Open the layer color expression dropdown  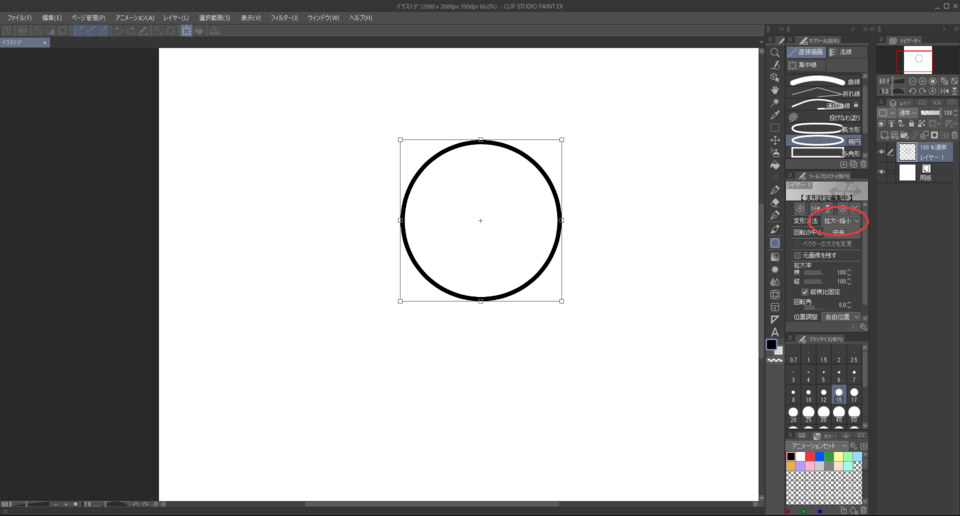pyautogui.click(x=886, y=113)
